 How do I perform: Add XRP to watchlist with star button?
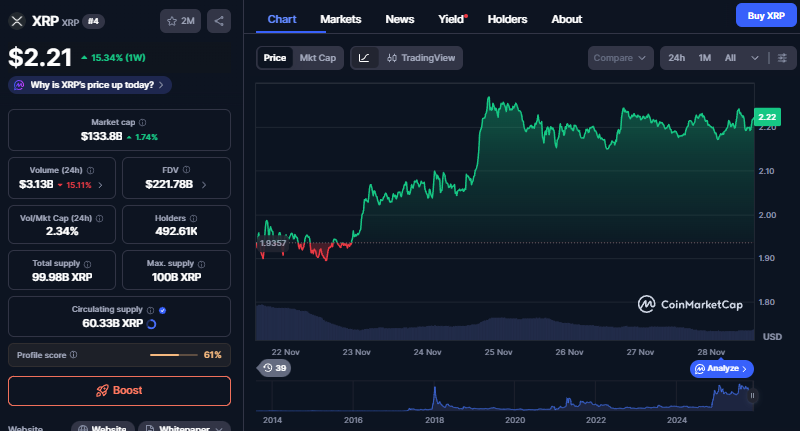(x=181, y=21)
